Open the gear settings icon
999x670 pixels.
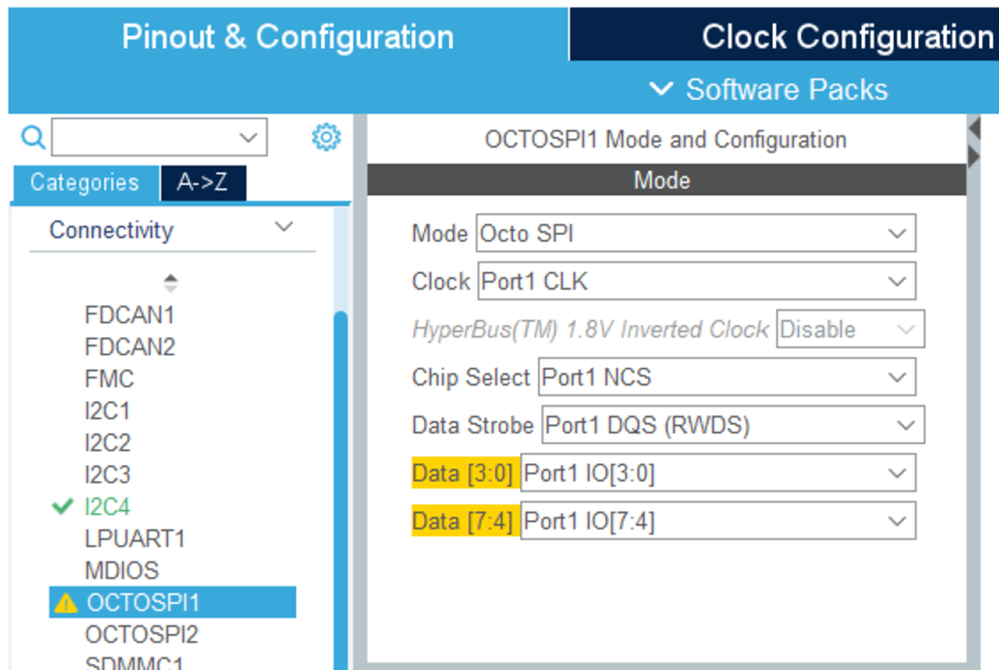326,137
